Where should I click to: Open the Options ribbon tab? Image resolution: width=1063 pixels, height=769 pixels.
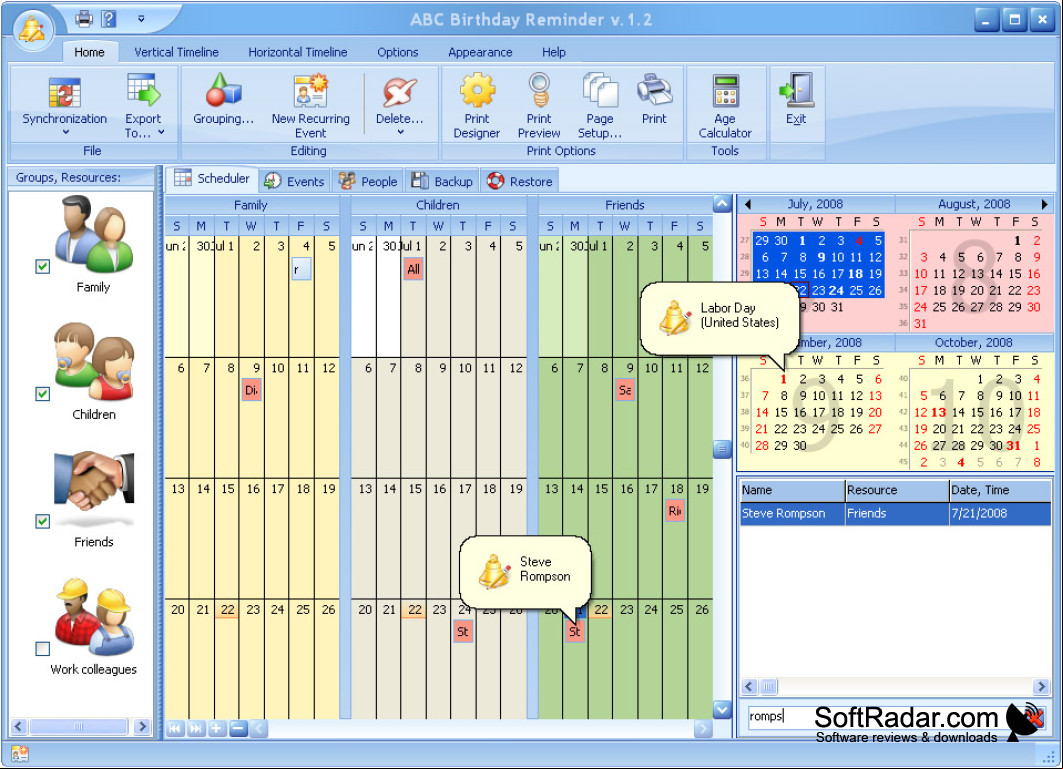(398, 52)
